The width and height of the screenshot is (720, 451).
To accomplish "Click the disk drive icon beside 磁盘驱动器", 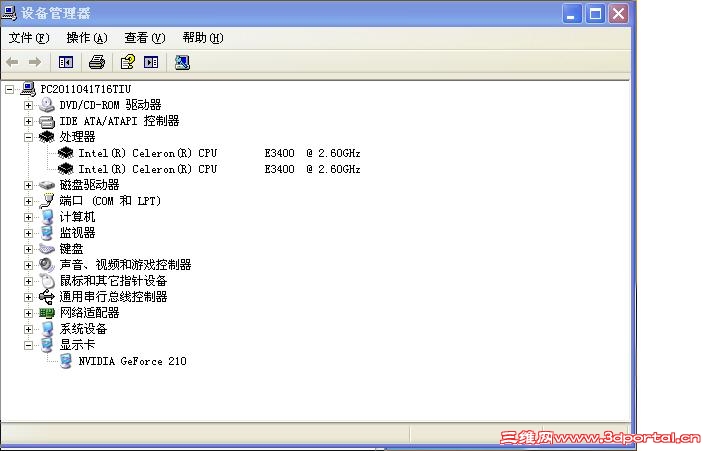I will tap(46, 185).
